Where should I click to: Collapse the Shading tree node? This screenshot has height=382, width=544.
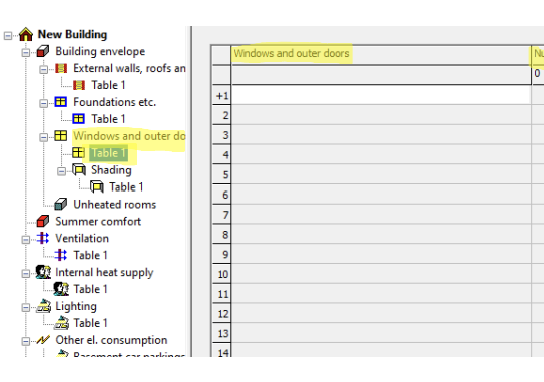(61, 171)
